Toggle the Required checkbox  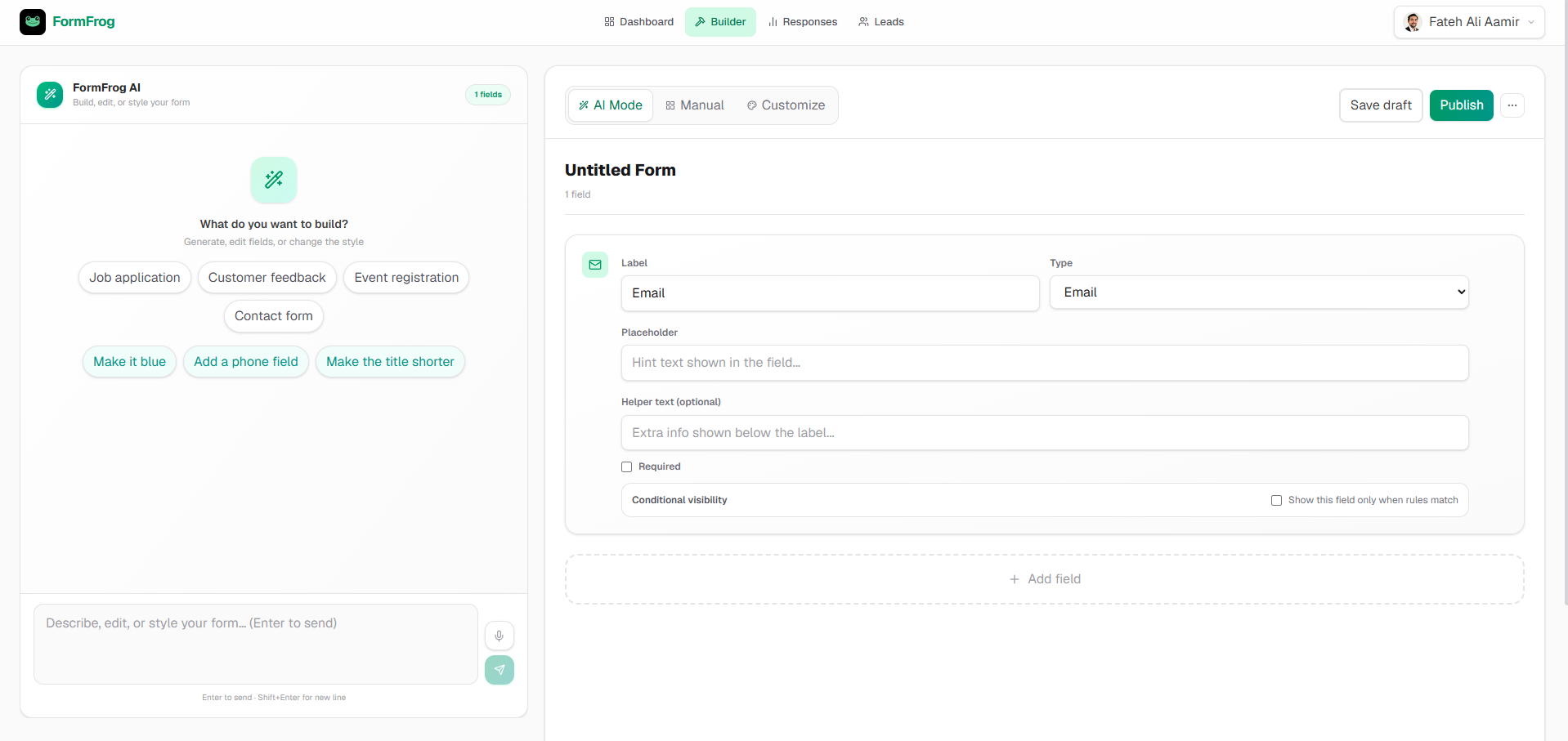pos(627,467)
